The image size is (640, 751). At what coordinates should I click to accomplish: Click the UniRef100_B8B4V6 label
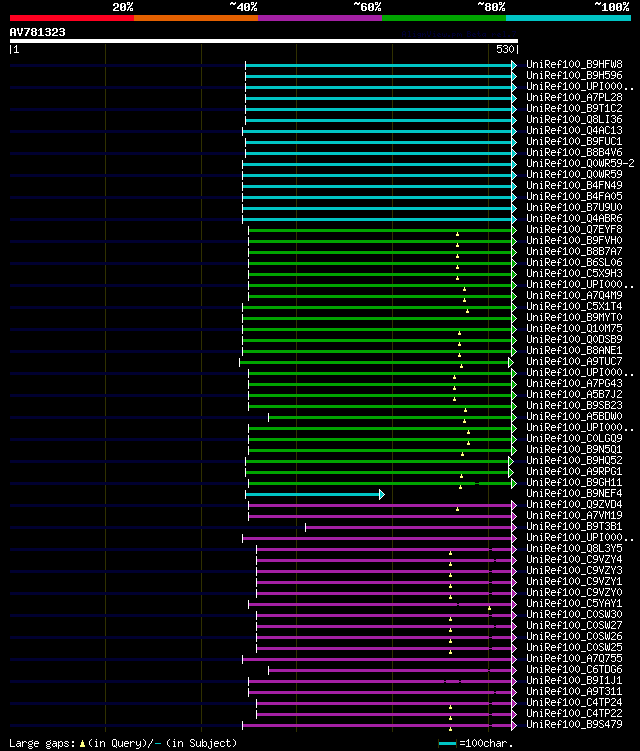point(574,152)
